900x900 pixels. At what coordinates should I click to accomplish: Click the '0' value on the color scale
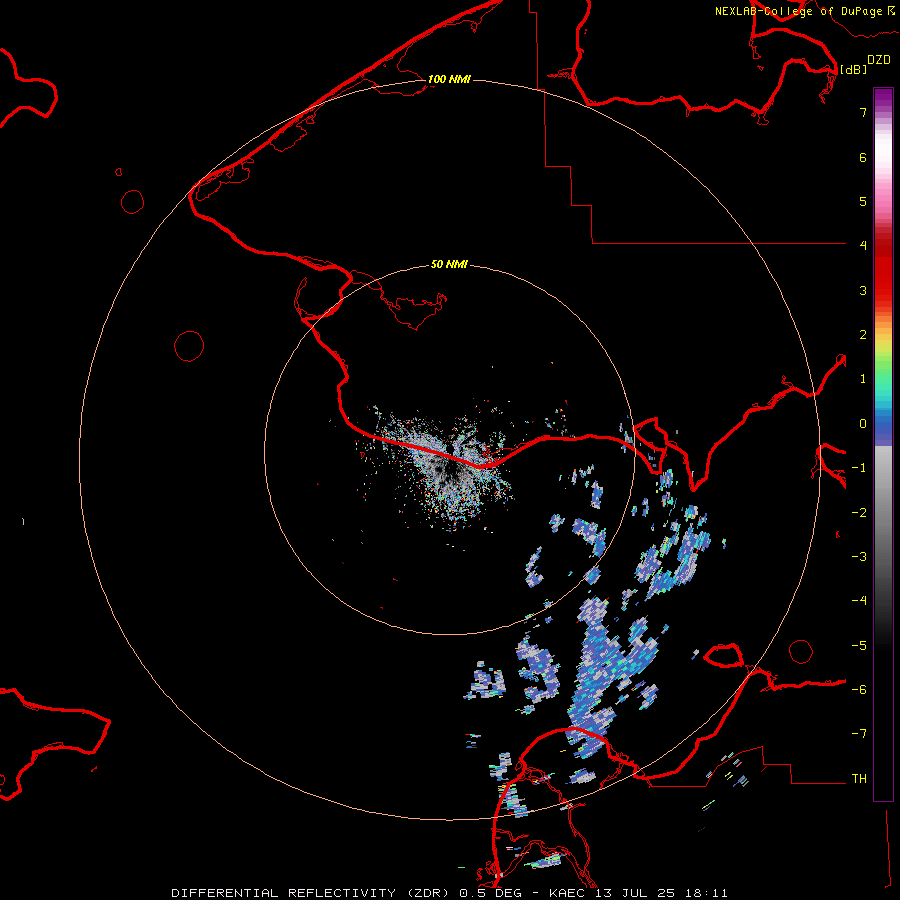click(863, 424)
